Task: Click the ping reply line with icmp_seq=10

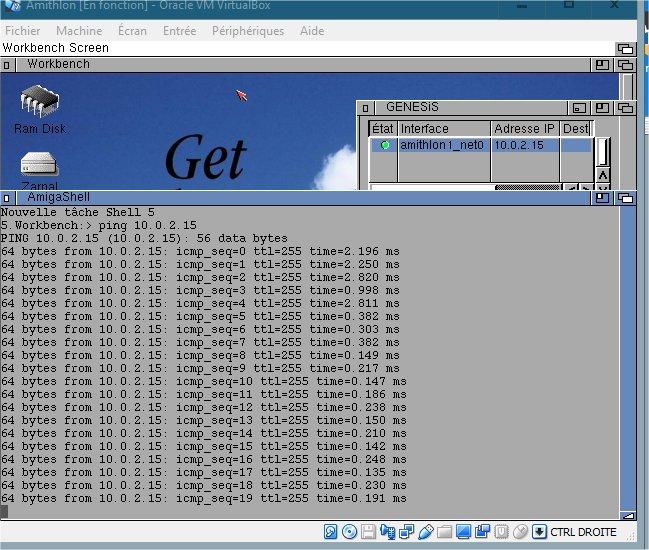Action: pos(204,381)
